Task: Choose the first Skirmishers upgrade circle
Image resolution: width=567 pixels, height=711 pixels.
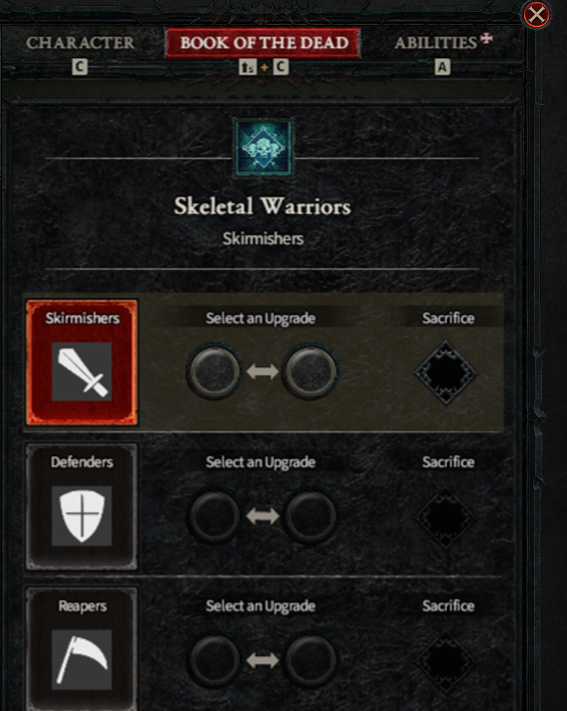Action: point(214,371)
